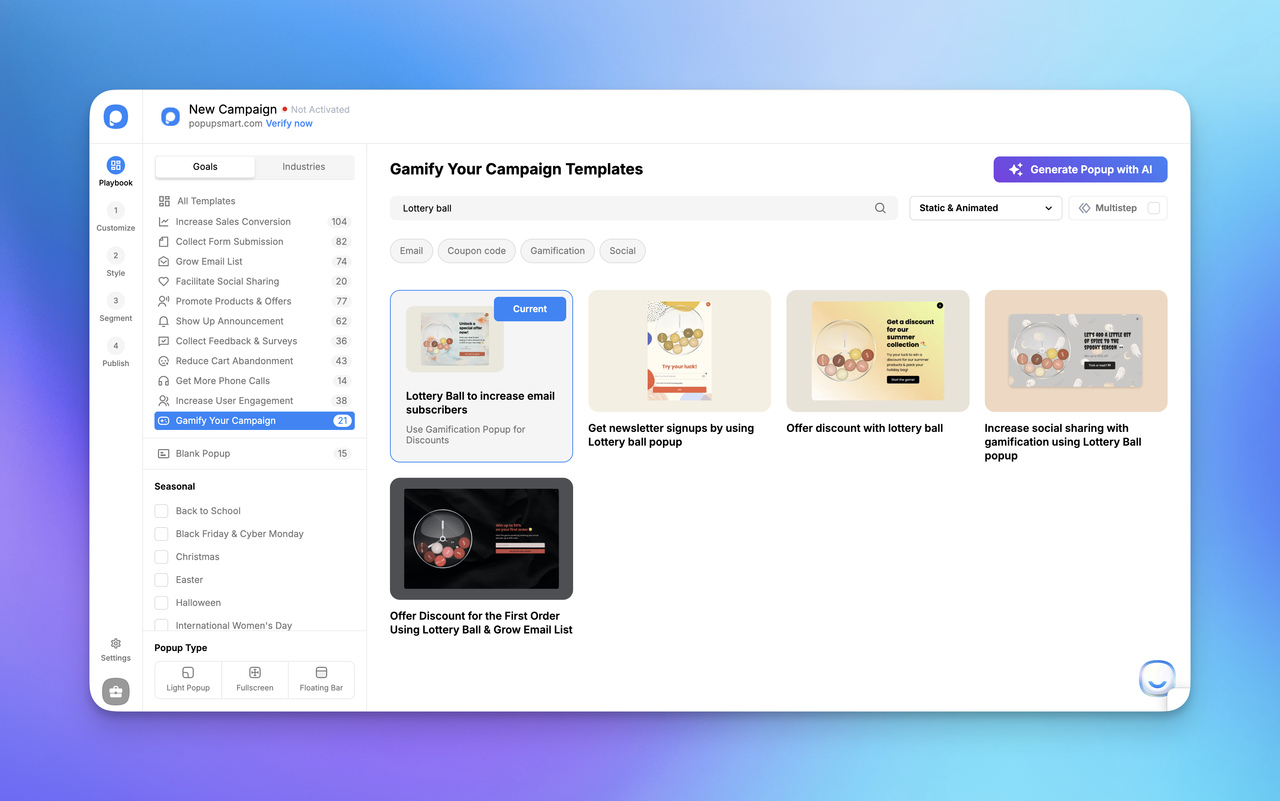Go to the Publish step
Screen dimensions: 1280x801
point(115,354)
